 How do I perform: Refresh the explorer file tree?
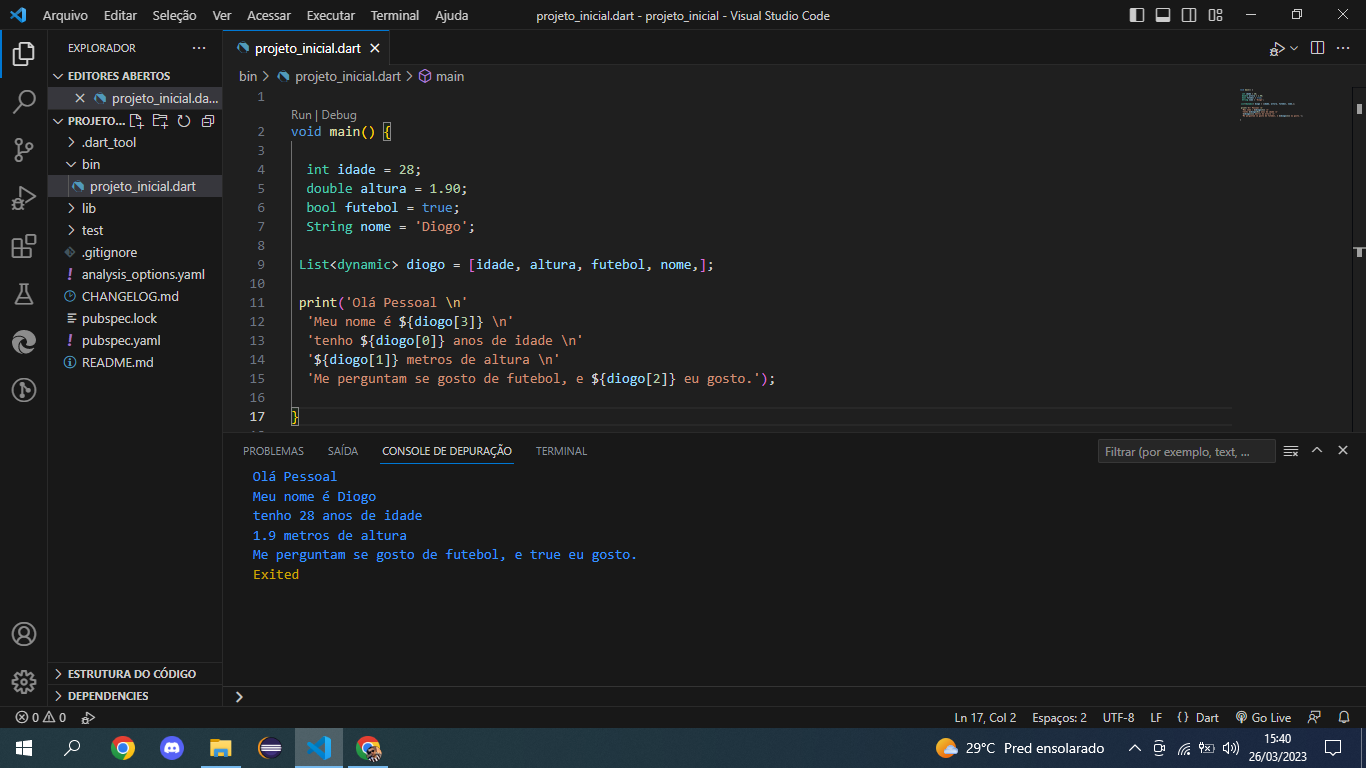[x=184, y=121]
